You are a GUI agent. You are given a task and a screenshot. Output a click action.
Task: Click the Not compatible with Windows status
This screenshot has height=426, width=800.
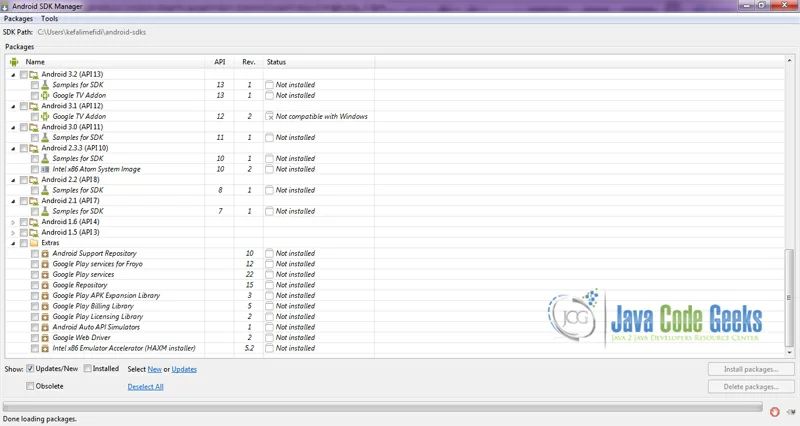321,116
